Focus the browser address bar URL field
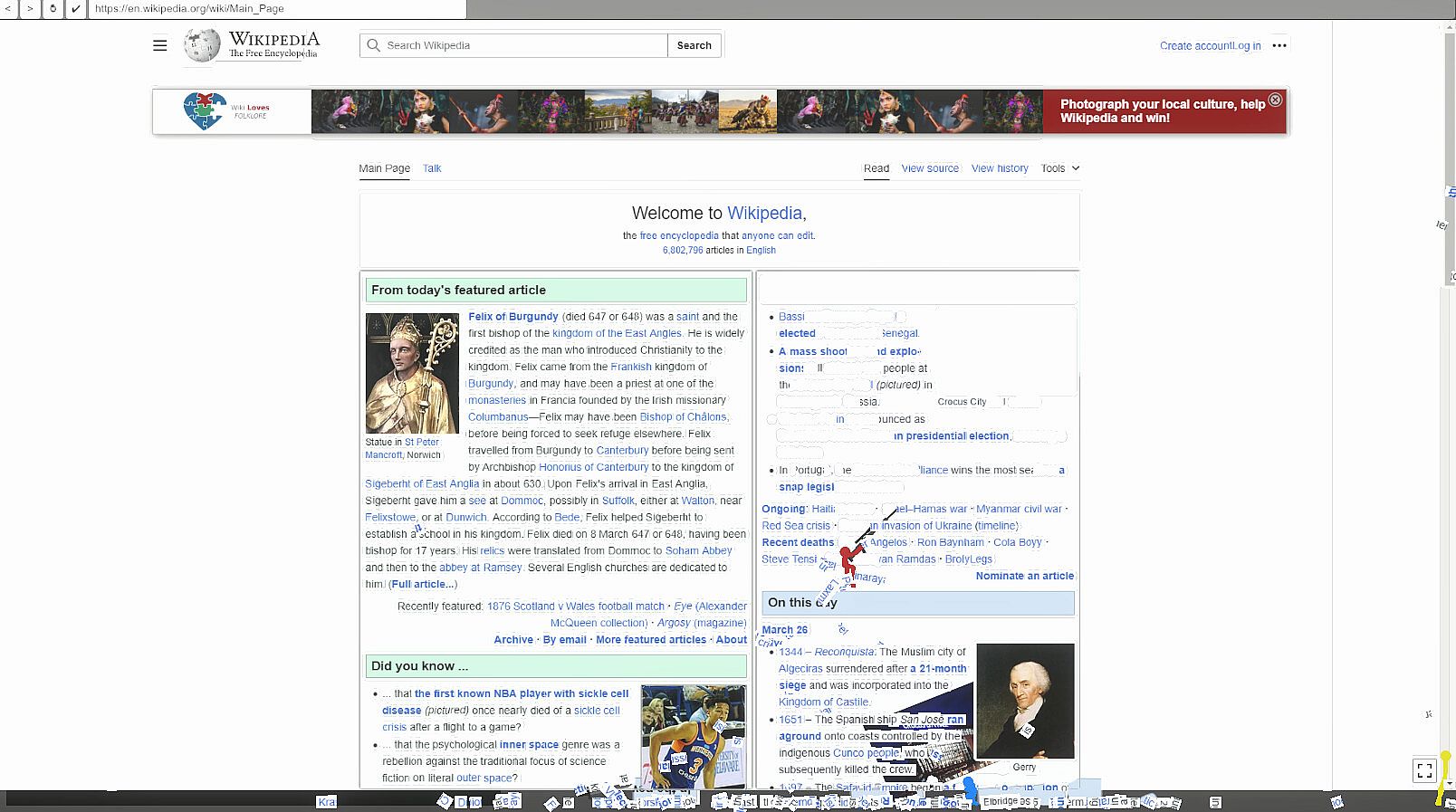 278,8
